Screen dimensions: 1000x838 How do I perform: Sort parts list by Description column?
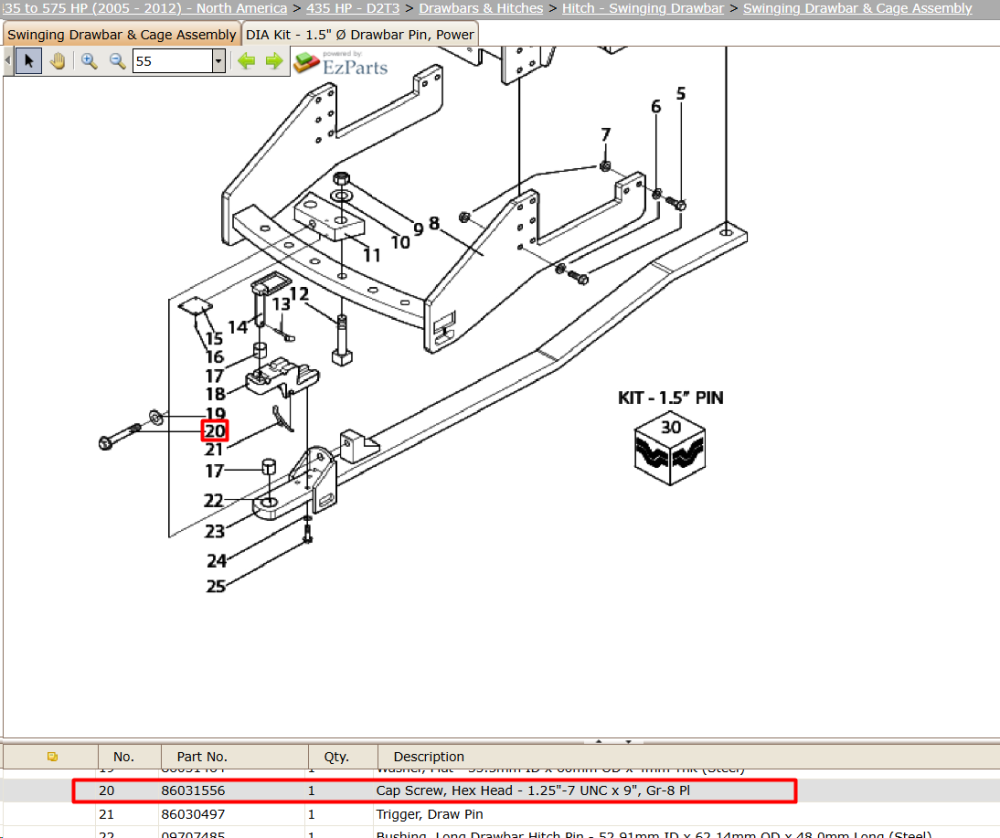[689, 756]
